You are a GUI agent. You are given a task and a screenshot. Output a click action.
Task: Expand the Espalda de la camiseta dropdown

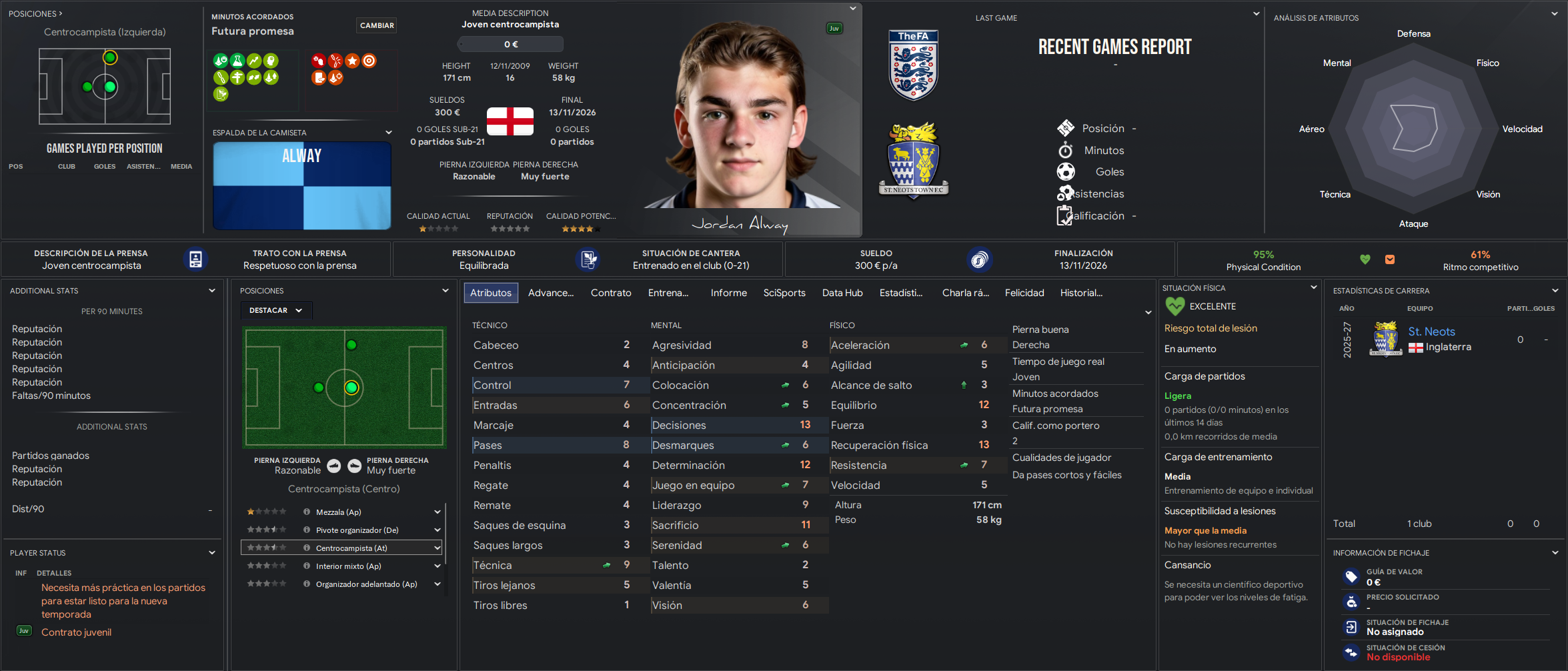[389, 132]
